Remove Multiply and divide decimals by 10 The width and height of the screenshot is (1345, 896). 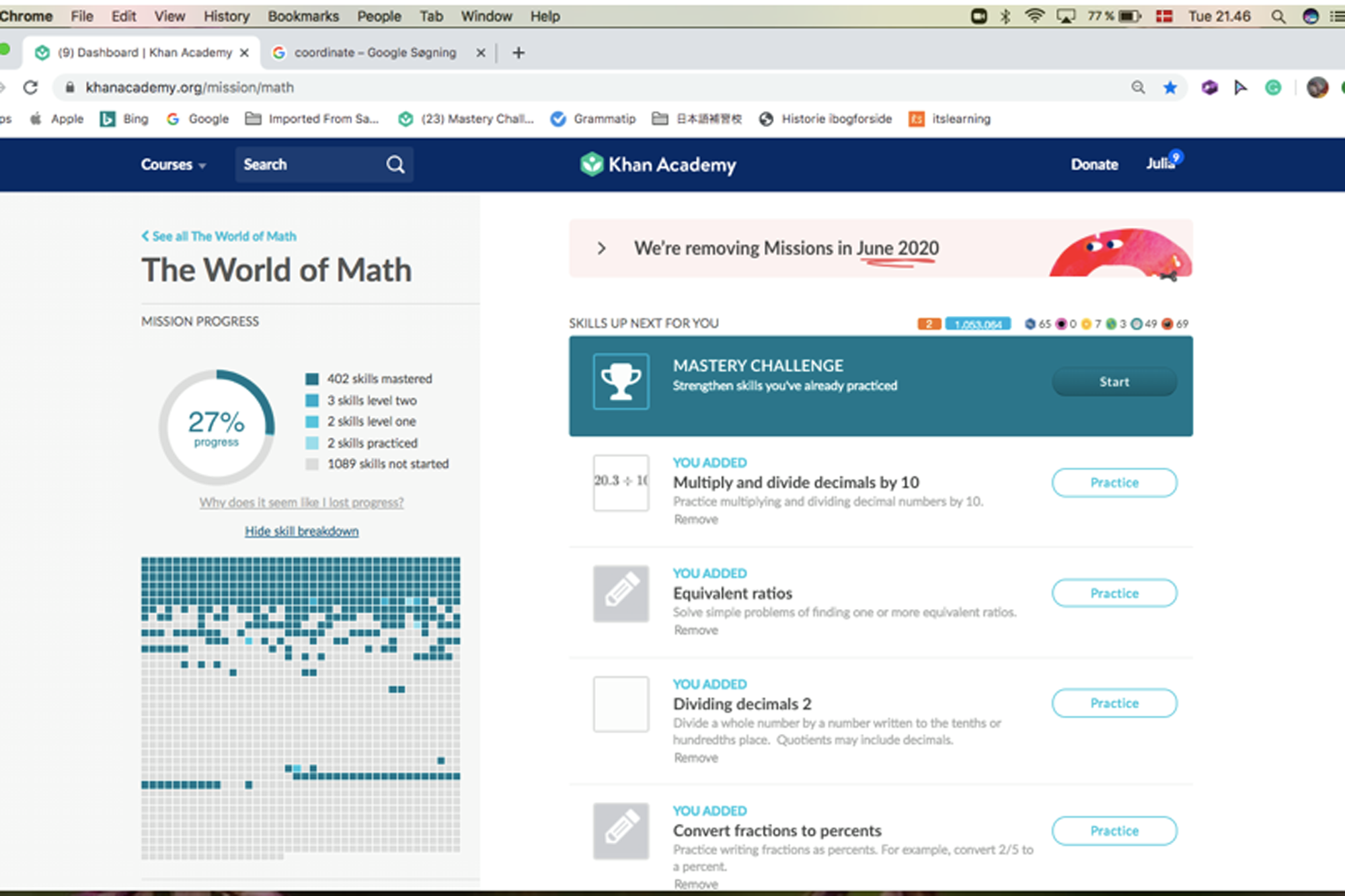click(x=696, y=519)
